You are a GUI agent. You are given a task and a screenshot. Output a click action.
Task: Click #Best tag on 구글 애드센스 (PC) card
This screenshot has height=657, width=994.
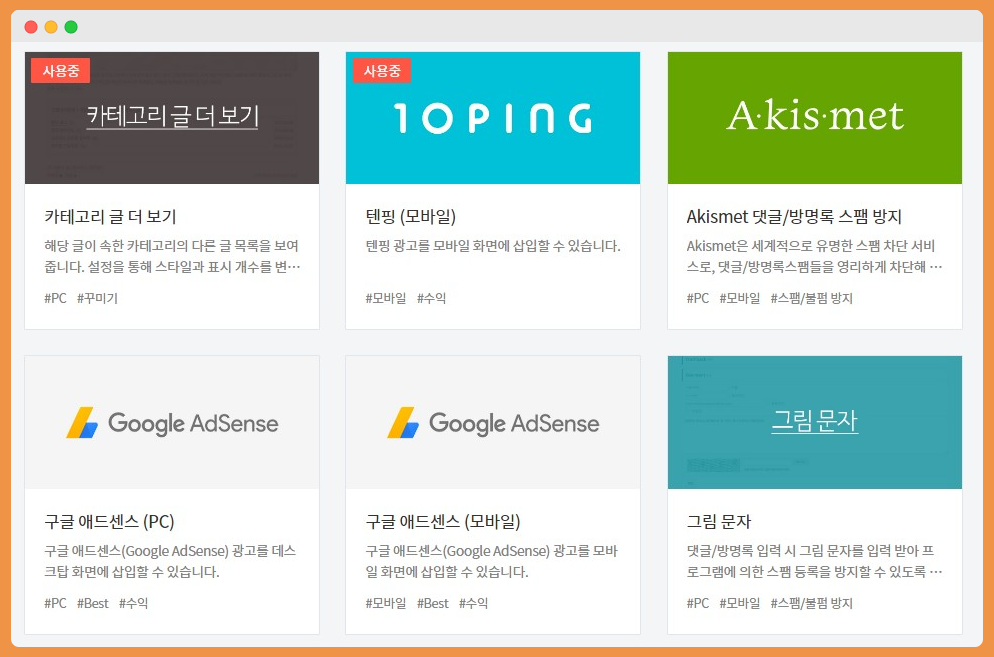click(93, 603)
